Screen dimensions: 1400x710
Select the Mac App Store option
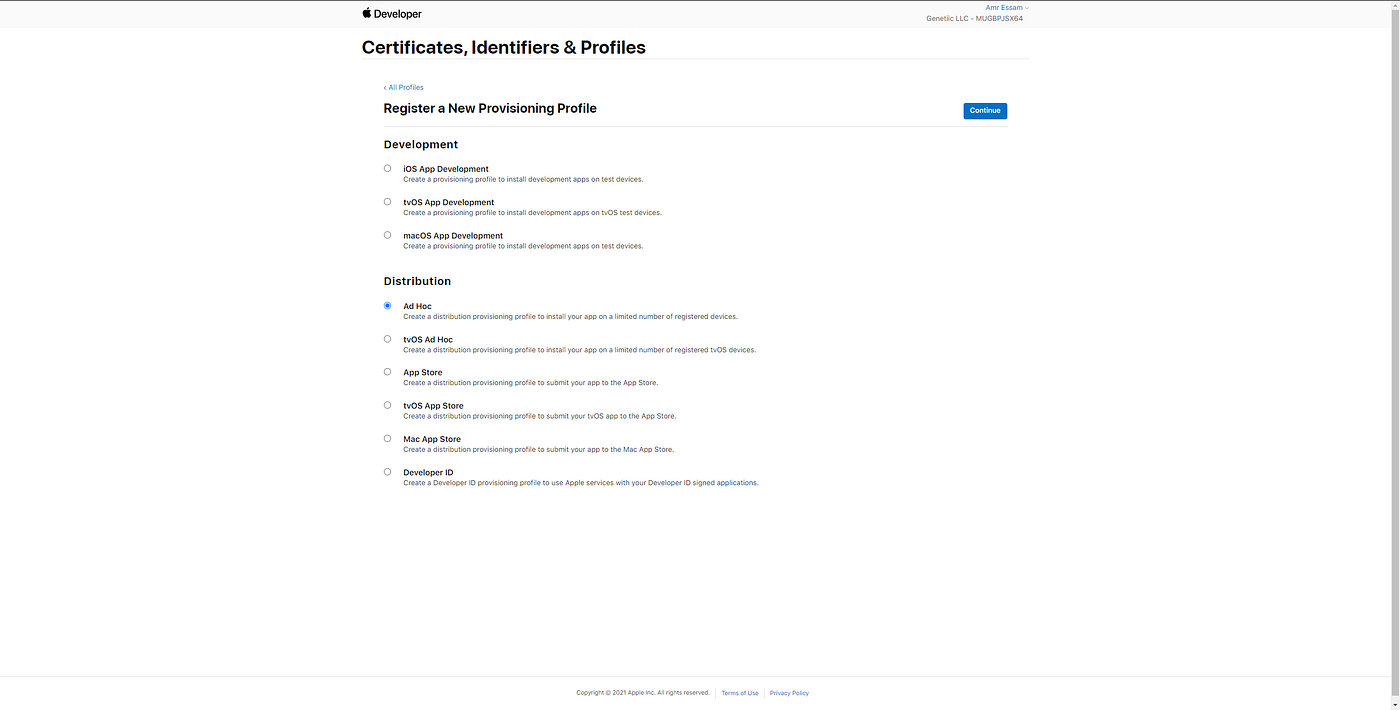(387, 438)
